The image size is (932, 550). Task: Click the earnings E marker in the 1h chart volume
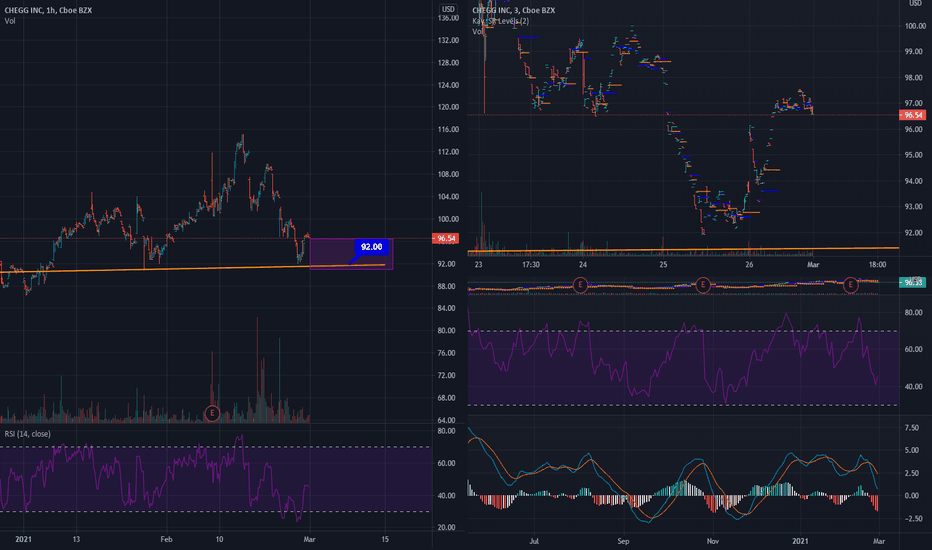(x=212, y=413)
